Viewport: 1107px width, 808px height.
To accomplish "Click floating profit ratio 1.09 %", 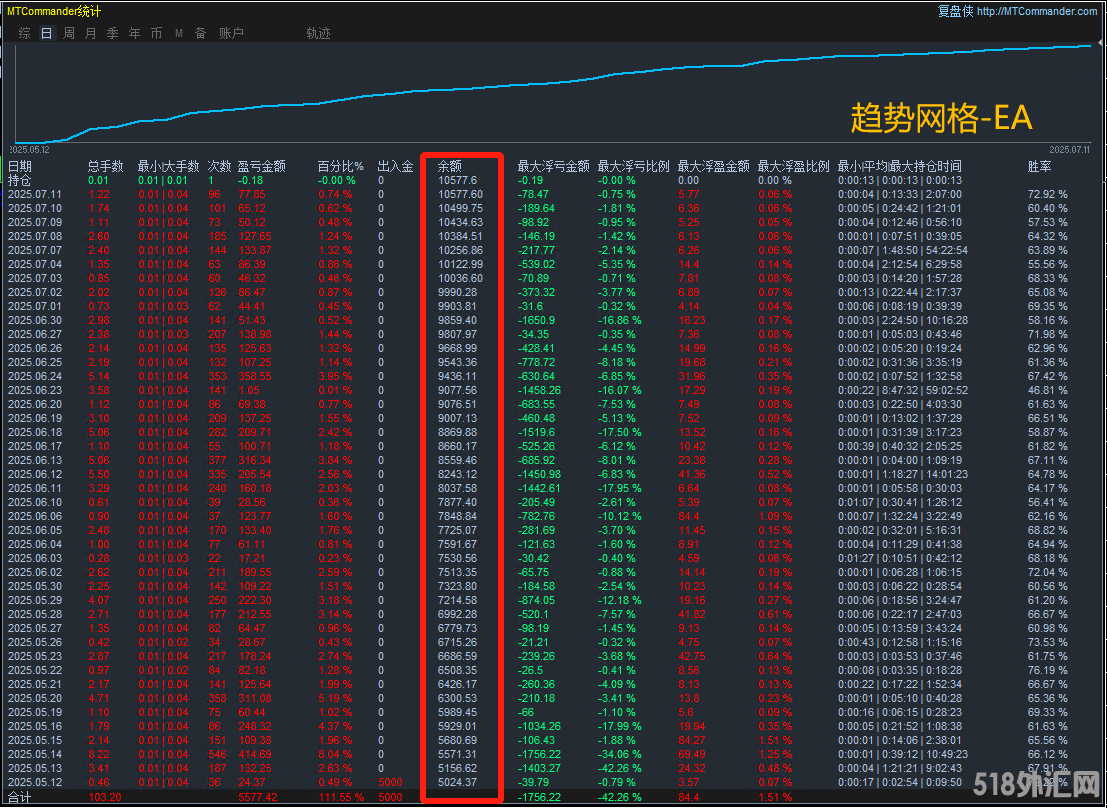I will pyautogui.click(x=774, y=516).
